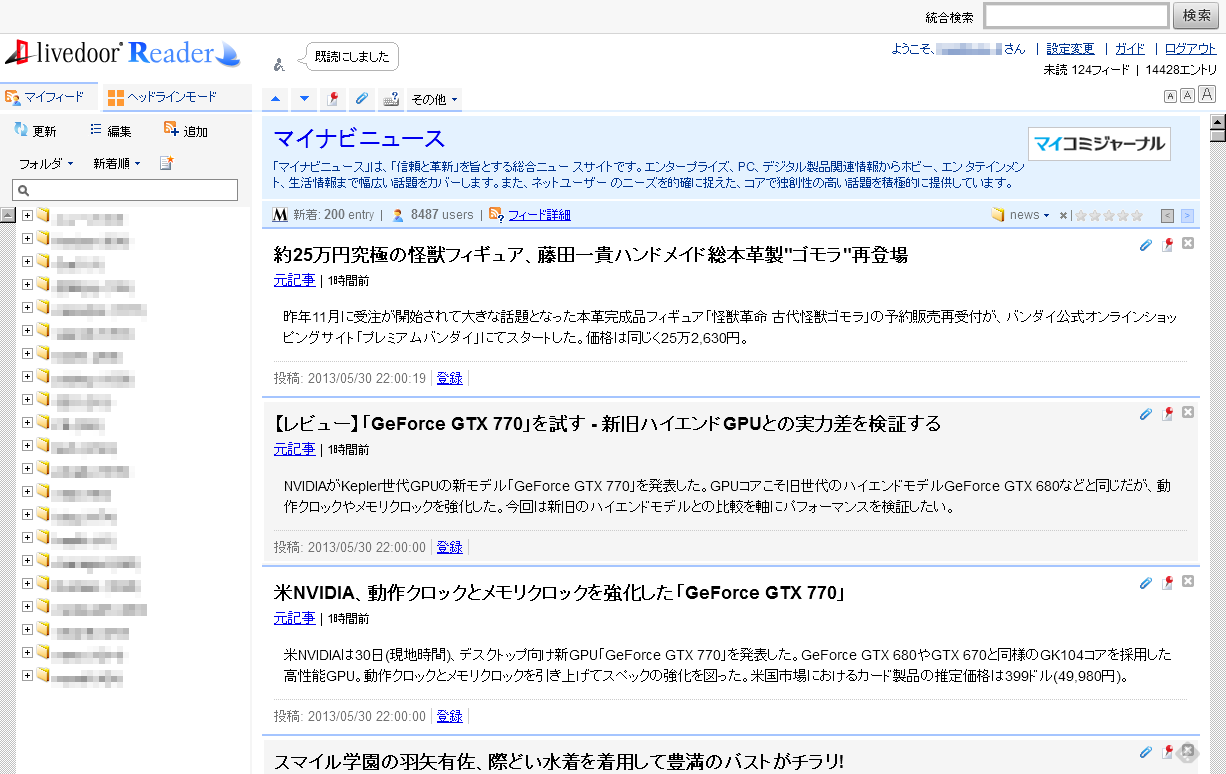Click the keyboard shortcuts help icon
This screenshot has width=1226, height=774.
[391, 99]
